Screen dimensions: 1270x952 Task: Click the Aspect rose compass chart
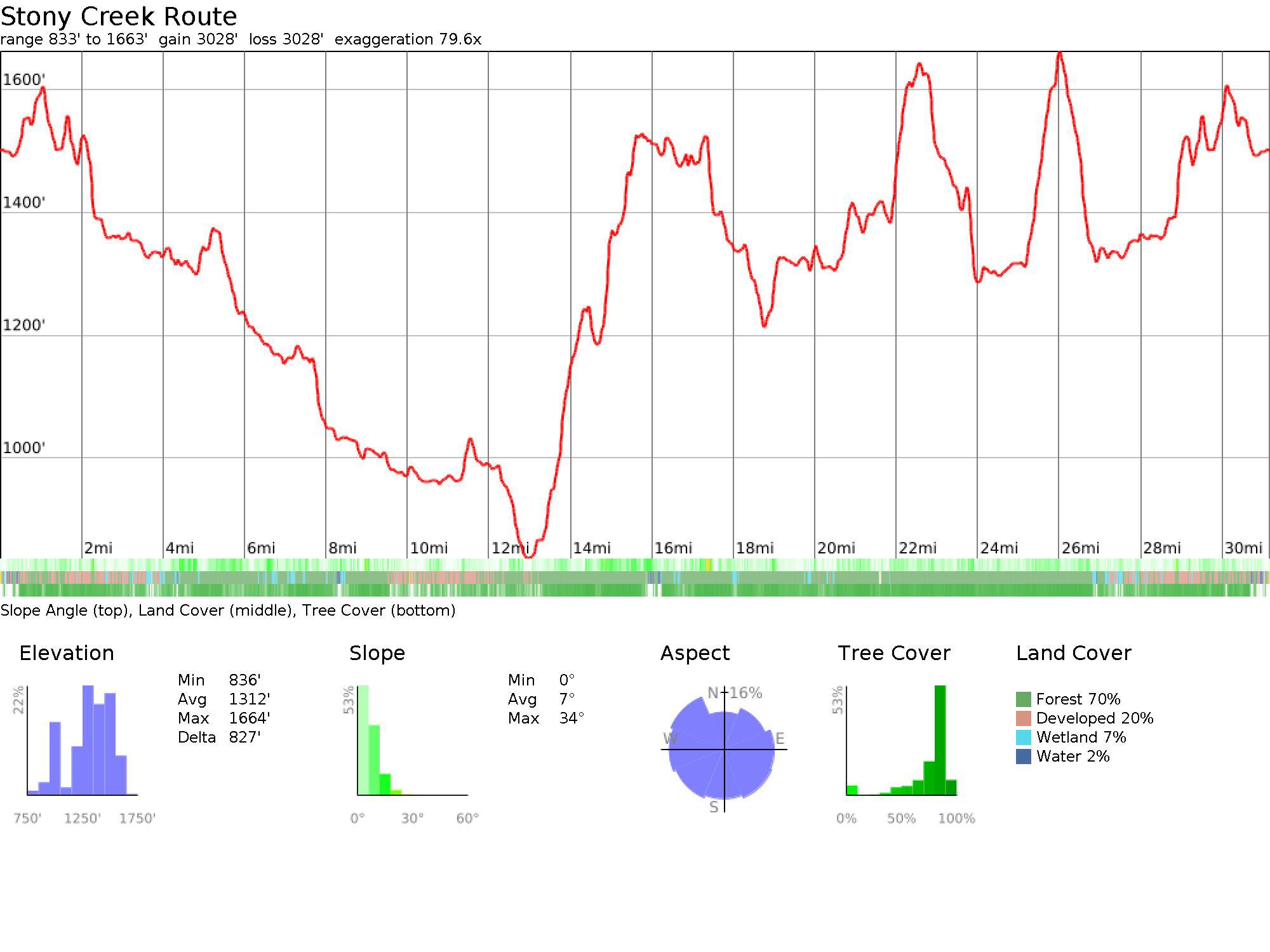point(723,749)
